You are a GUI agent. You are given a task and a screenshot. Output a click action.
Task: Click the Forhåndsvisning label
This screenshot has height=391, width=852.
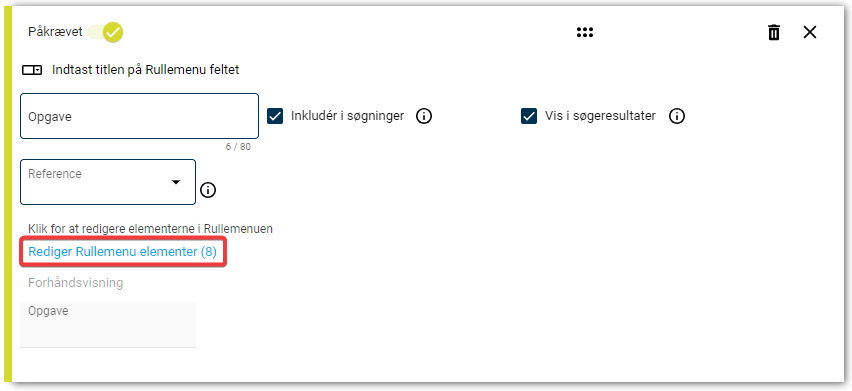point(76,283)
